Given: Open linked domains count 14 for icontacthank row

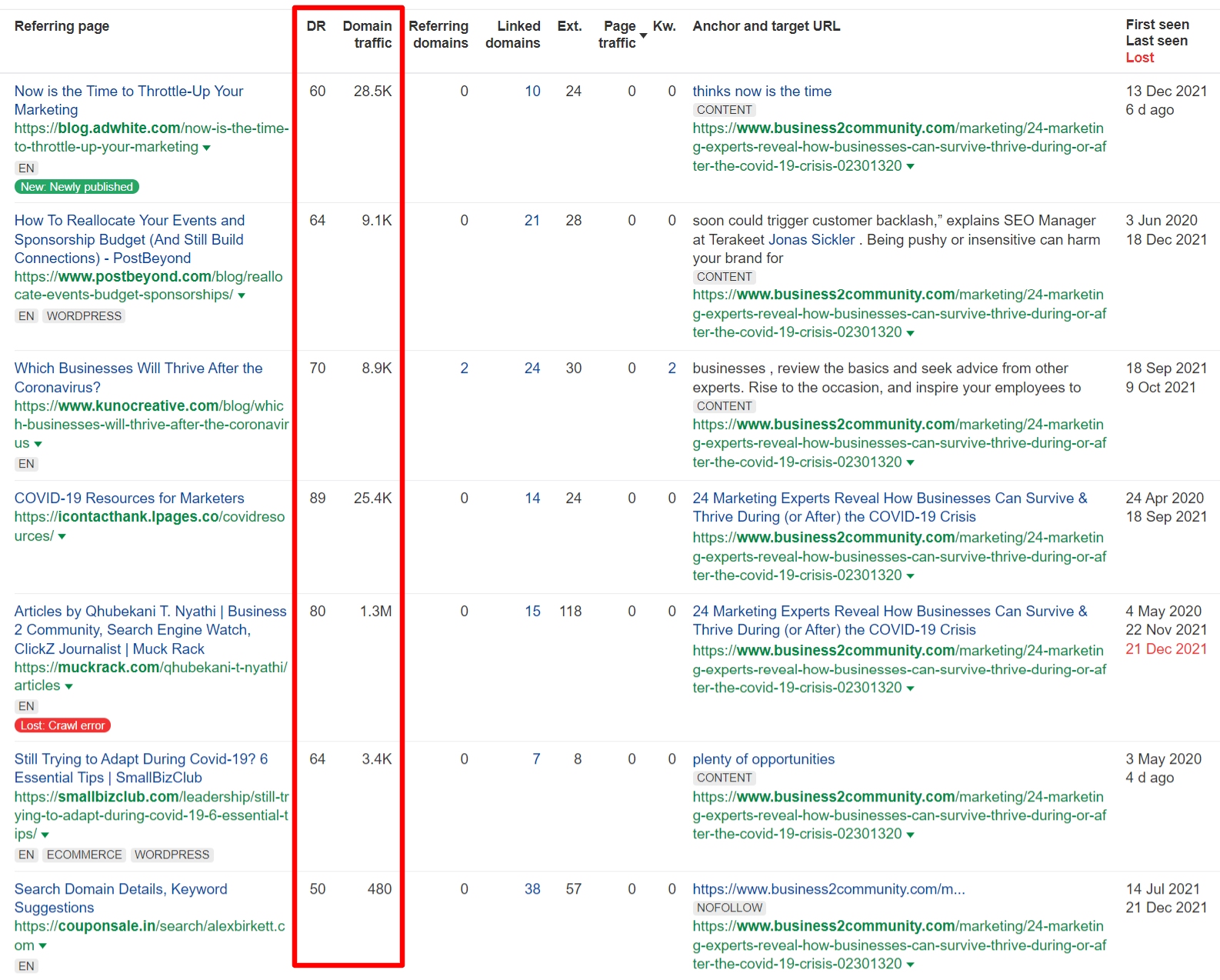Looking at the screenshot, I should 533,498.
